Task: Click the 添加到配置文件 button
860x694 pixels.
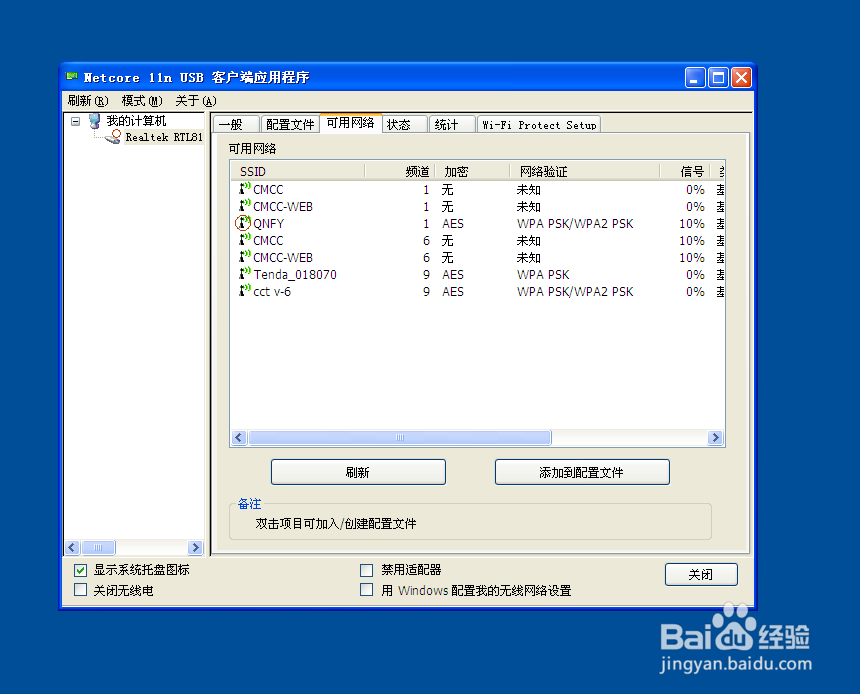Action: [x=582, y=472]
